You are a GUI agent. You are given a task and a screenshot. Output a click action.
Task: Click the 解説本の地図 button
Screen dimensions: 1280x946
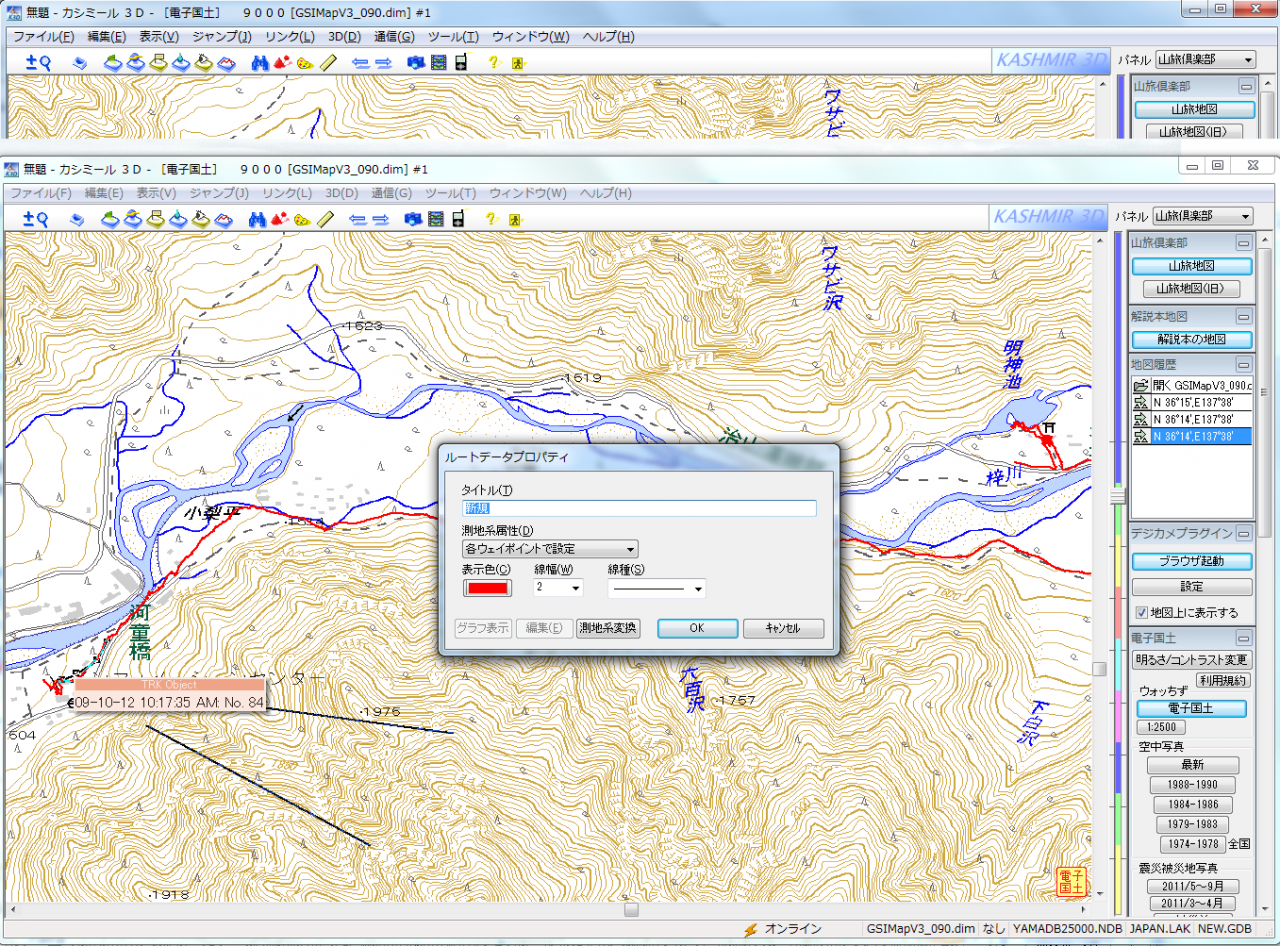pos(1192,339)
